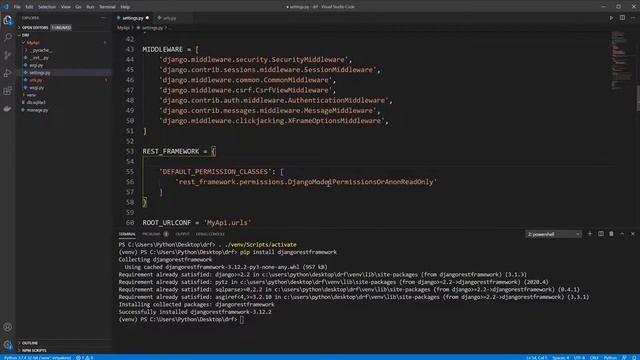The width and height of the screenshot is (640, 360).
Task: Open the Explorer view in the activity bar
Action: (7, 20)
